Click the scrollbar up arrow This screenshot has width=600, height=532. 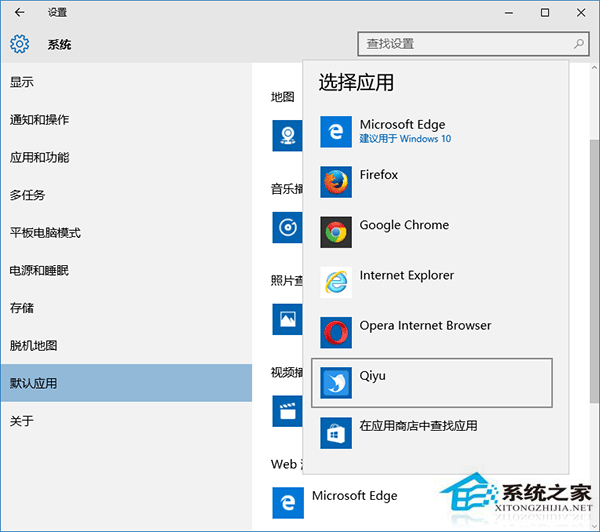pos(594,67)
